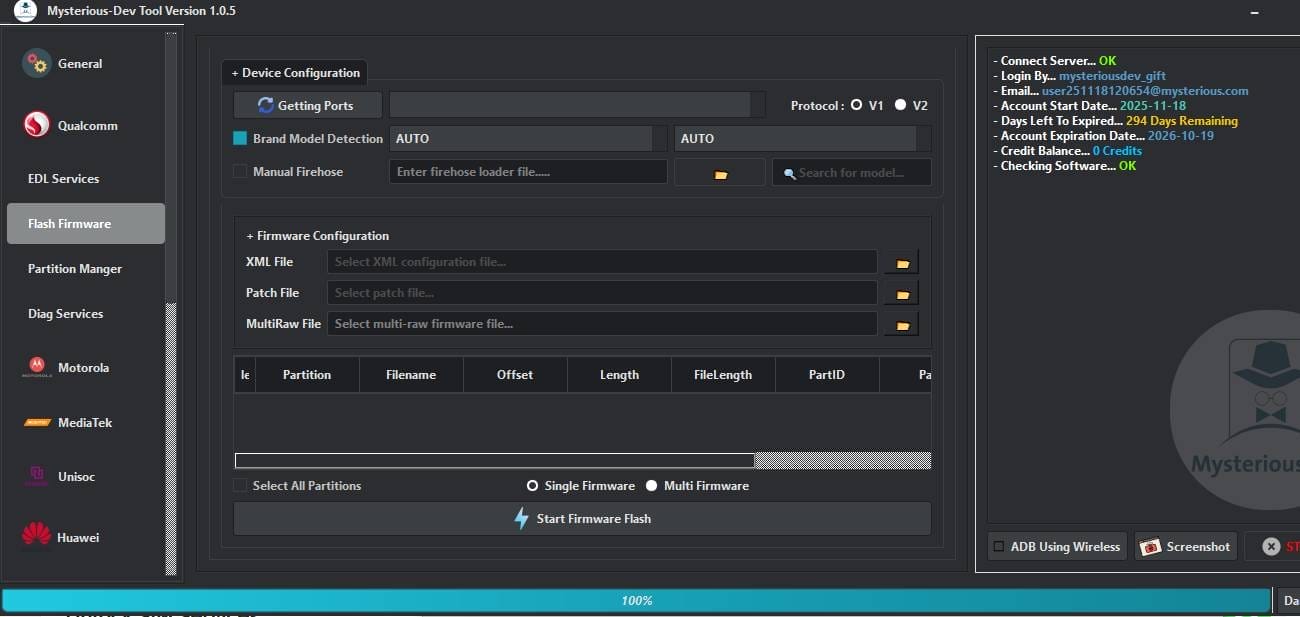Screen dimensions: 1300x617
Task: Disable Brand Model Detection
Action: pyautogui.click(x=239, y=138)
